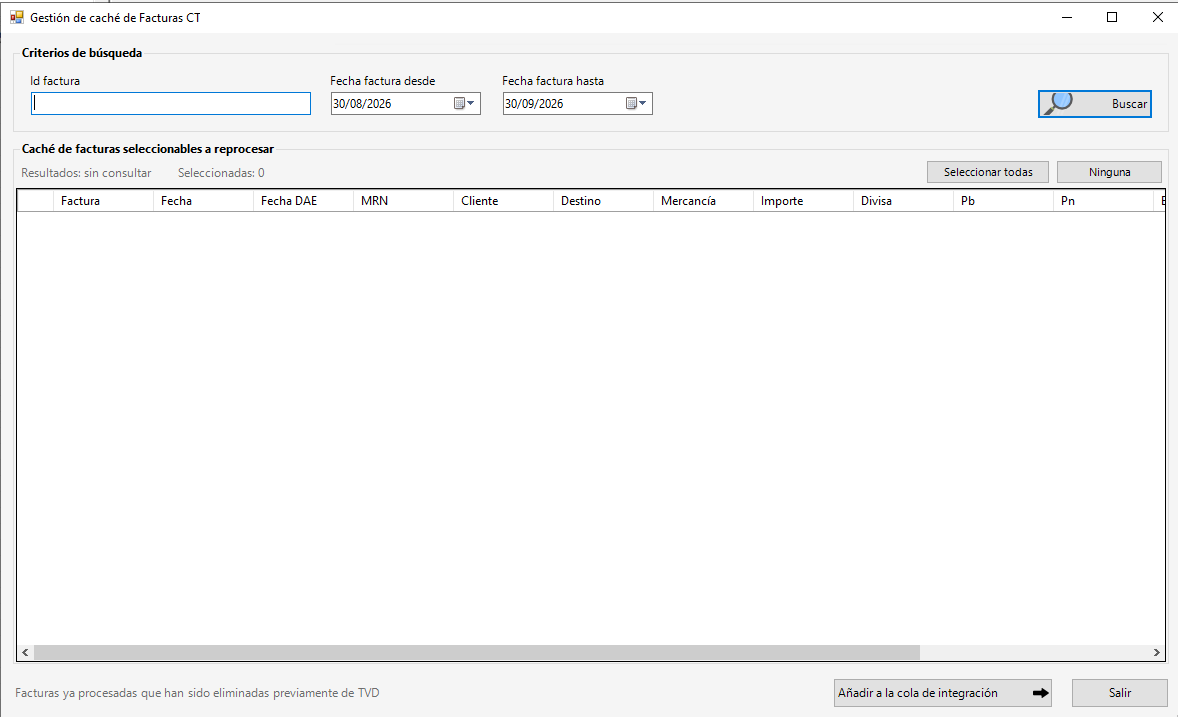
Task: Click the horizontal scrollbar left arrow
Action: pos(25,652)
